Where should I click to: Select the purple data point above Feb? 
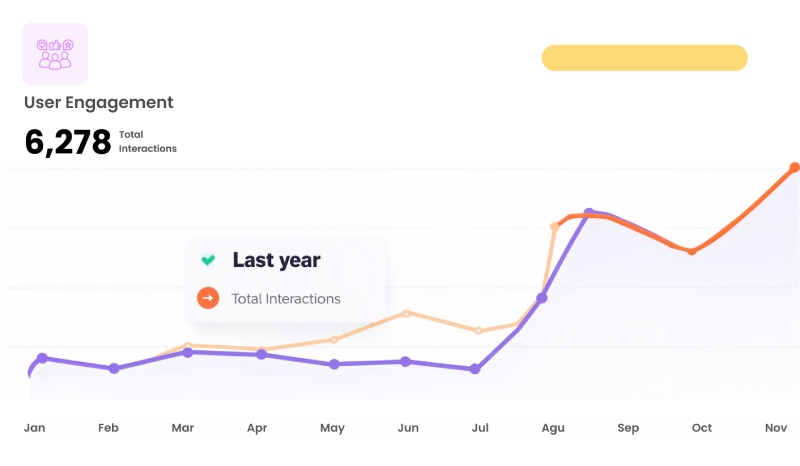pyautogui.click(x=114, y=368)
